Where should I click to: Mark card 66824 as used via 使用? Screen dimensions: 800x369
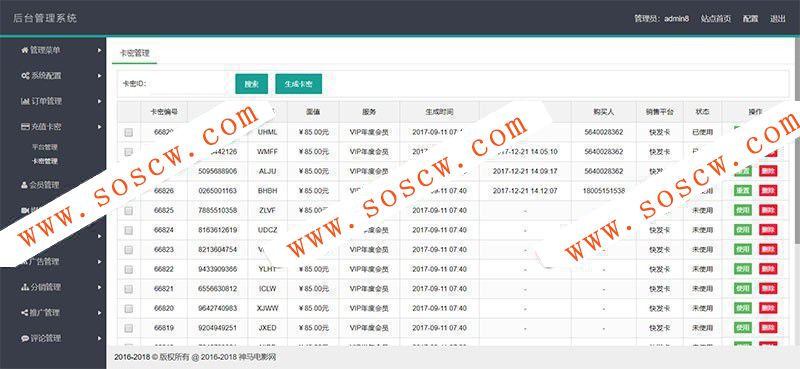click(743, 230)
